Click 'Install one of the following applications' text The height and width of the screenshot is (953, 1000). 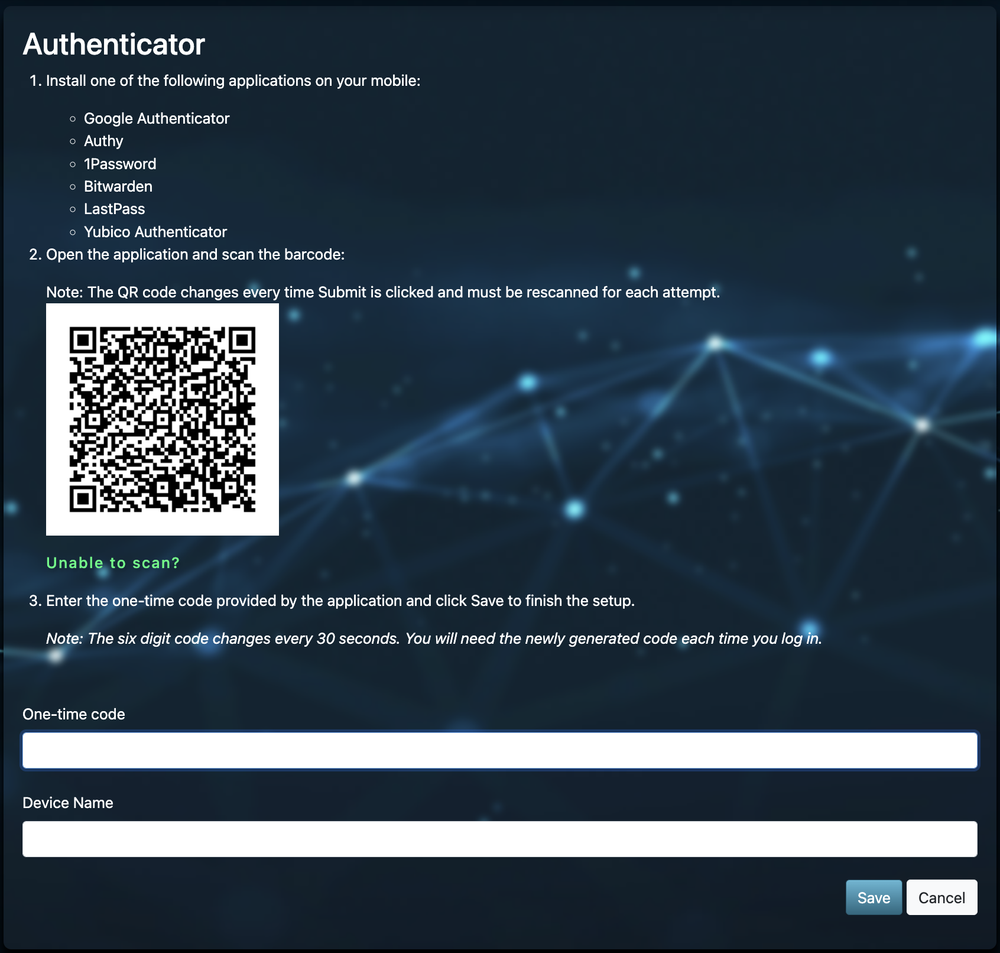click(233, 81)
